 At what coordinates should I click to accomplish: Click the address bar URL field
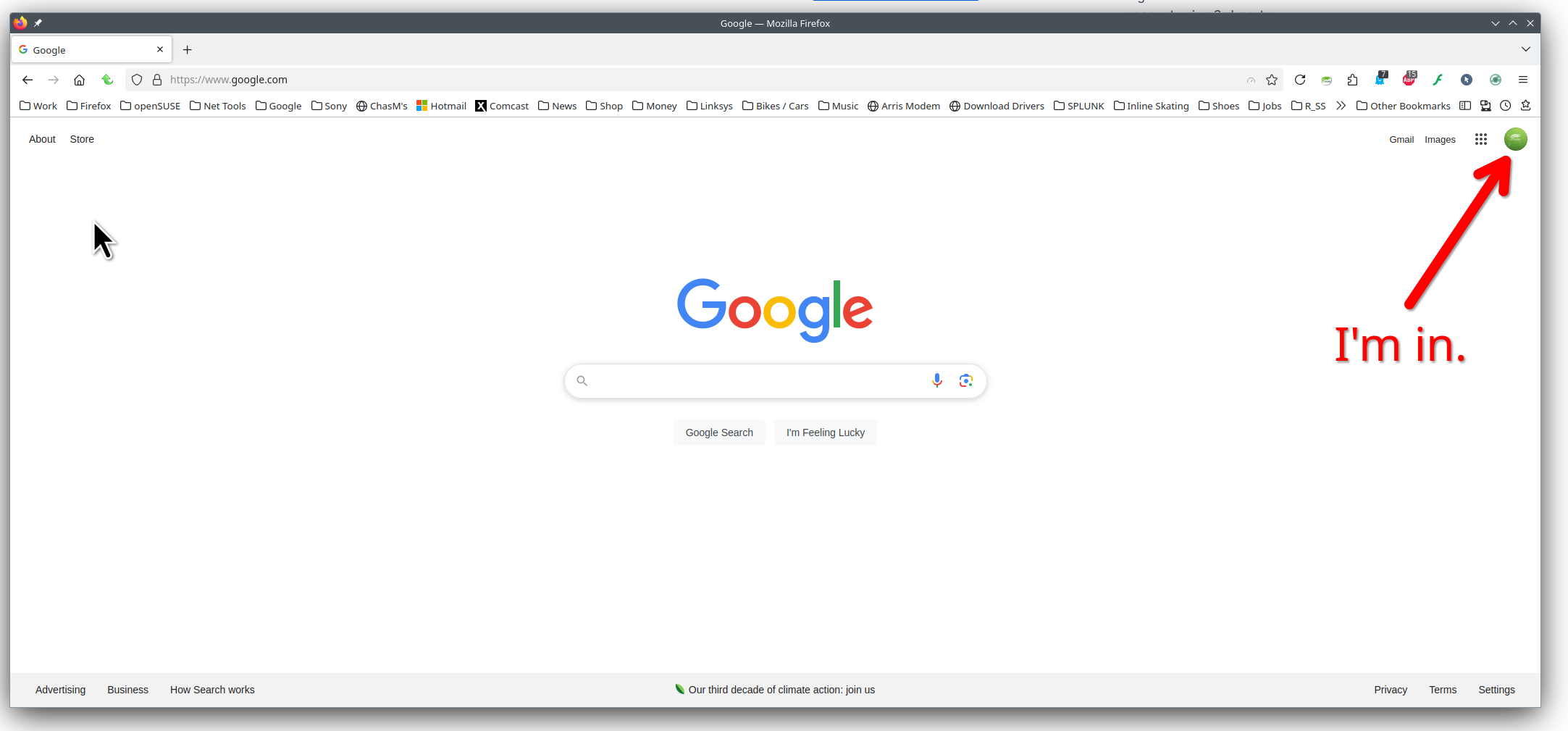coord(703,80)
